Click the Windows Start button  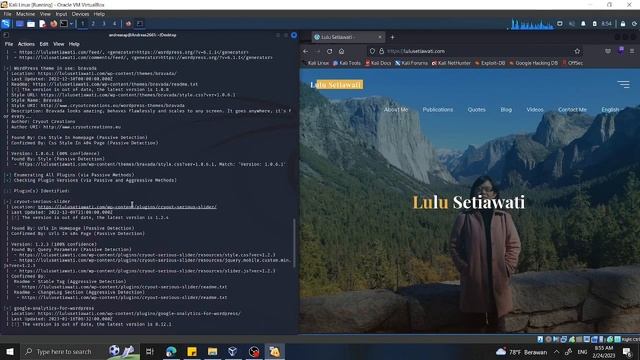point(10,351)
